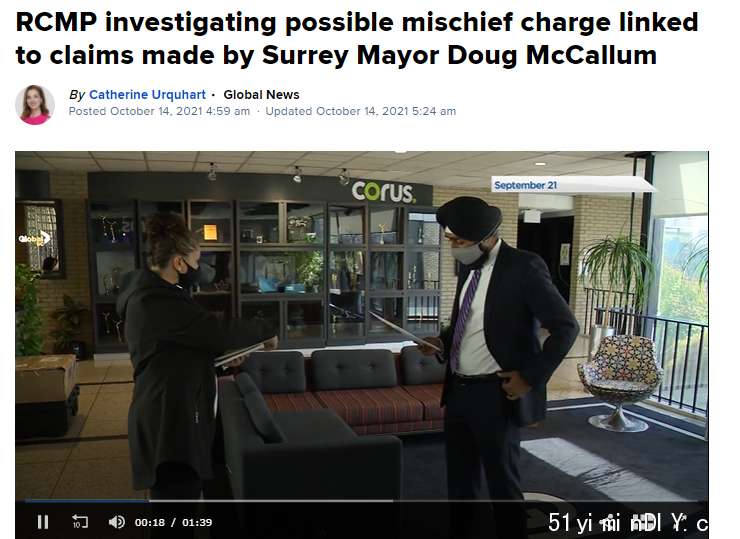Toggle HD video quality
Image resolution: width=740 pixels, height=539 pixels.
[646, 522]
